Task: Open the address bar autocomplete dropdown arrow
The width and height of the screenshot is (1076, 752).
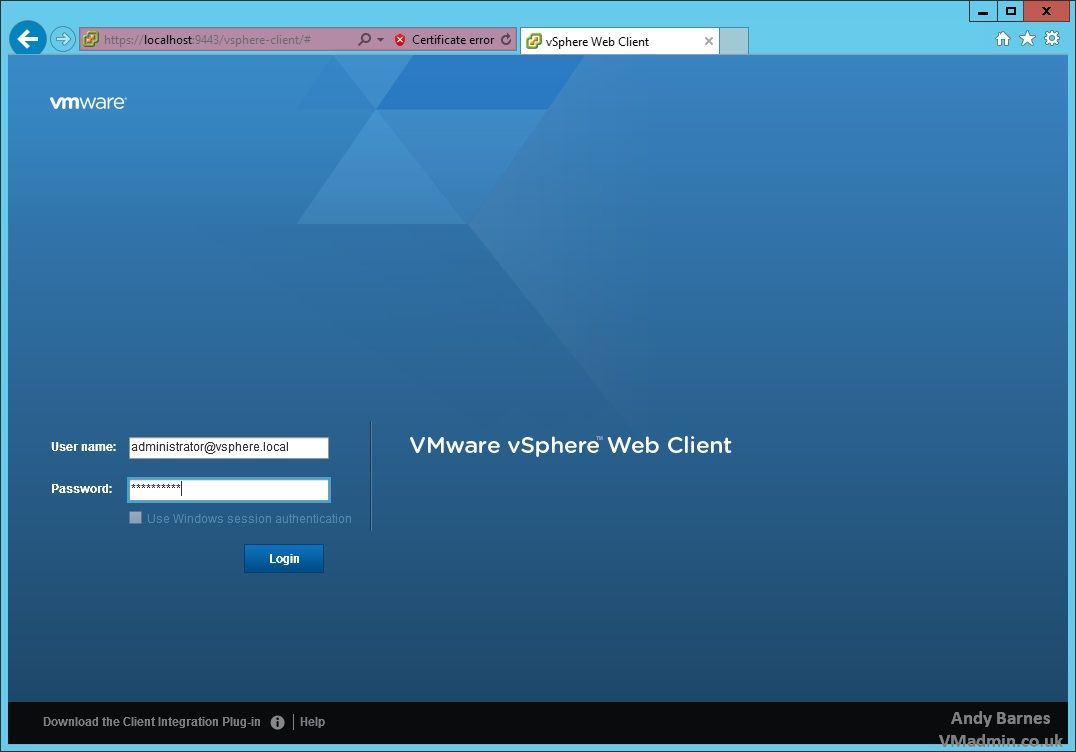Action: tap(380, 40)
